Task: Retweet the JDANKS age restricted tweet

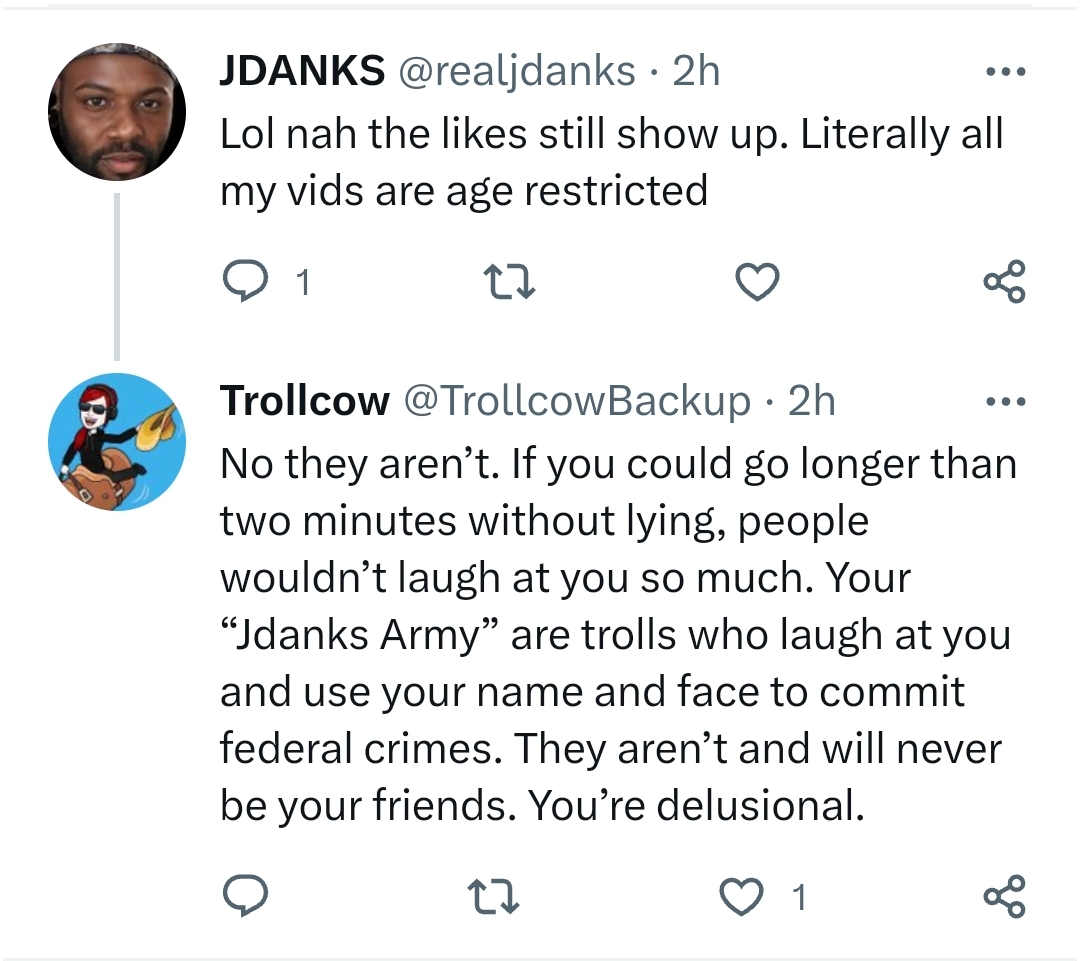Action: pyautogui.click(x=509, y=283)
